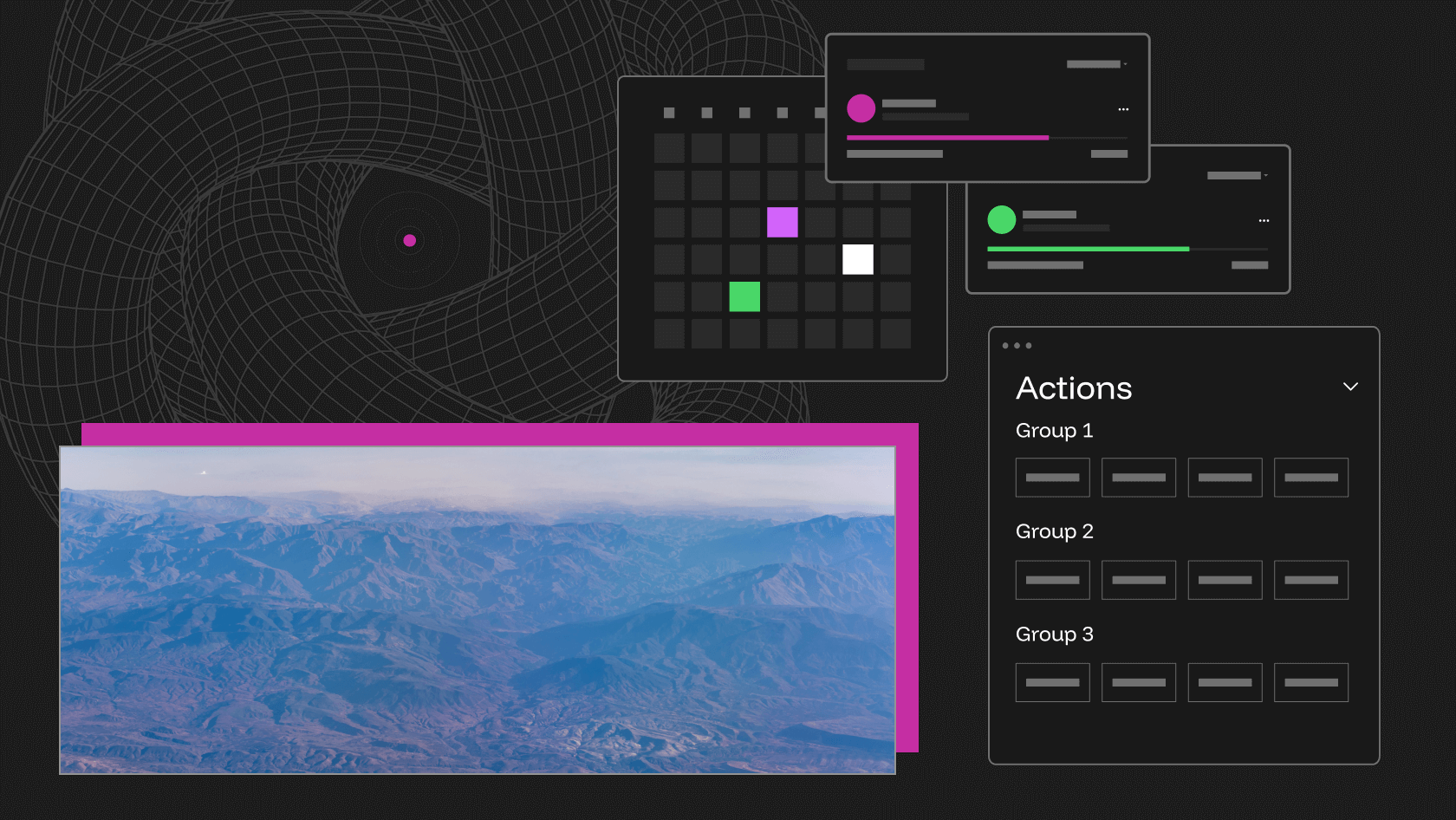Select the Group 2 label

[1054, 531]
